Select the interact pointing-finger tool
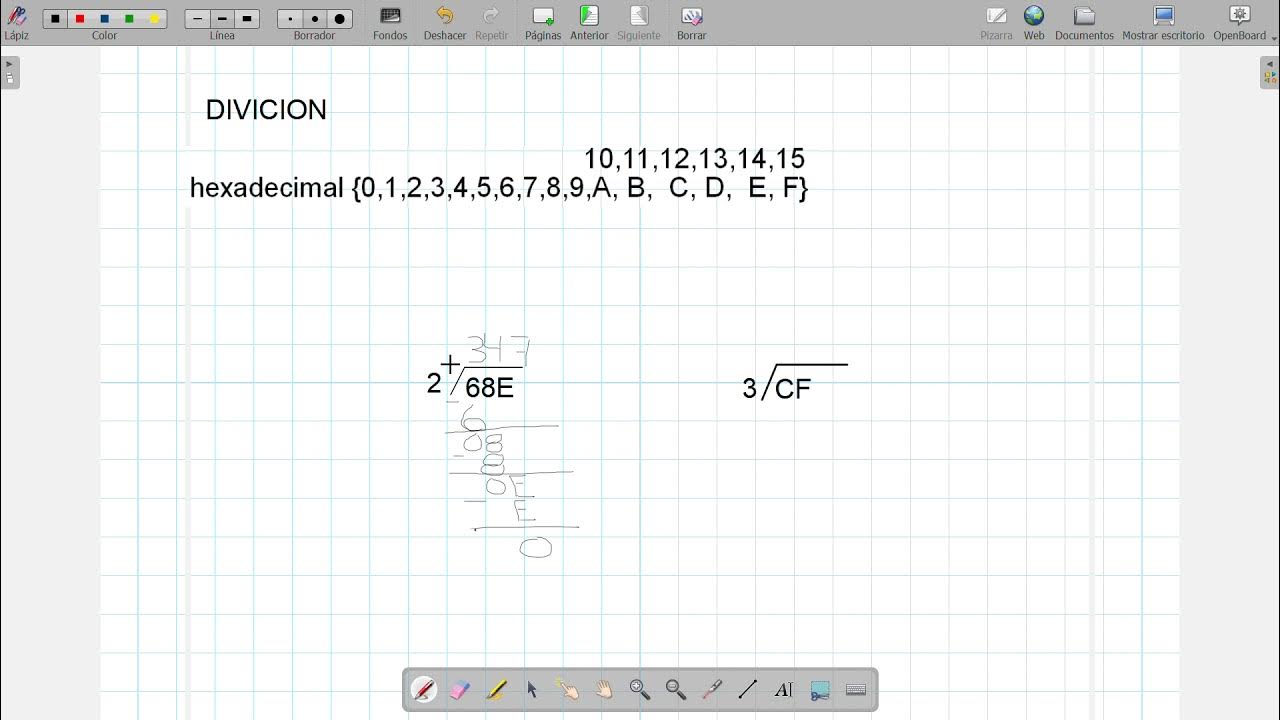1280x720 pixels. [x=568, y=690]
